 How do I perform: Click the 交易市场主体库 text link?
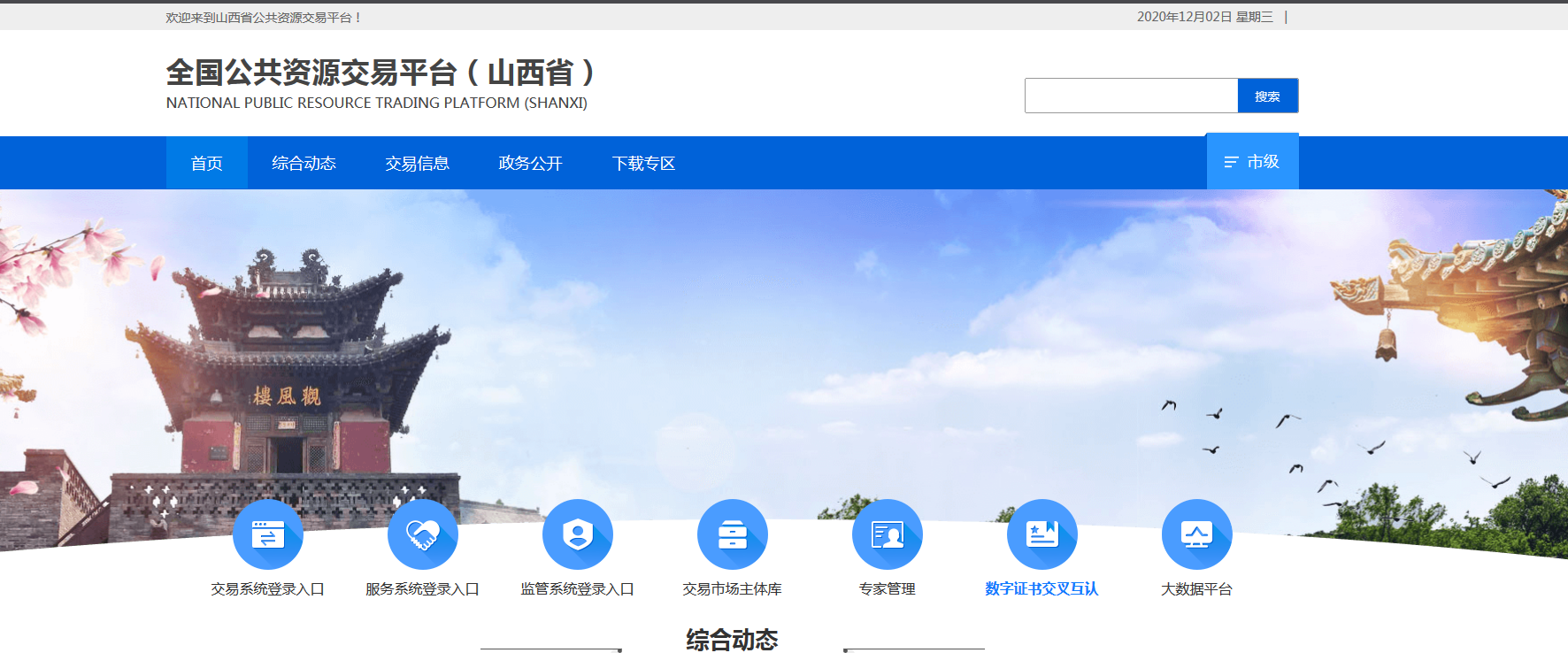coord(732,588)
